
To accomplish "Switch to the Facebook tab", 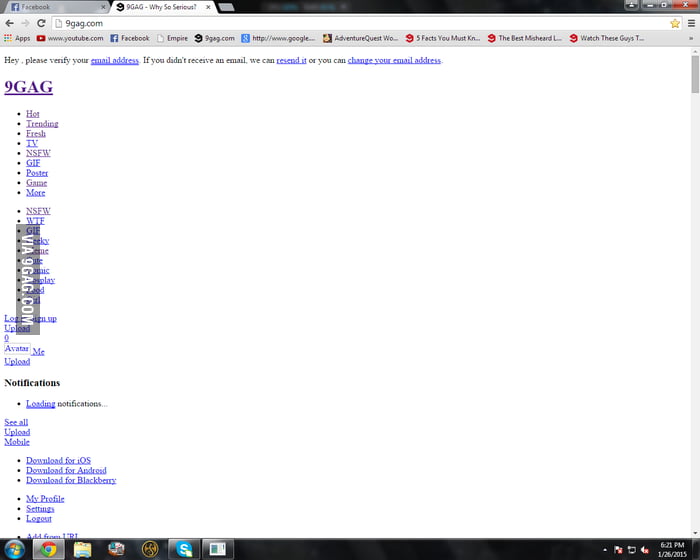I will point(56,7).
